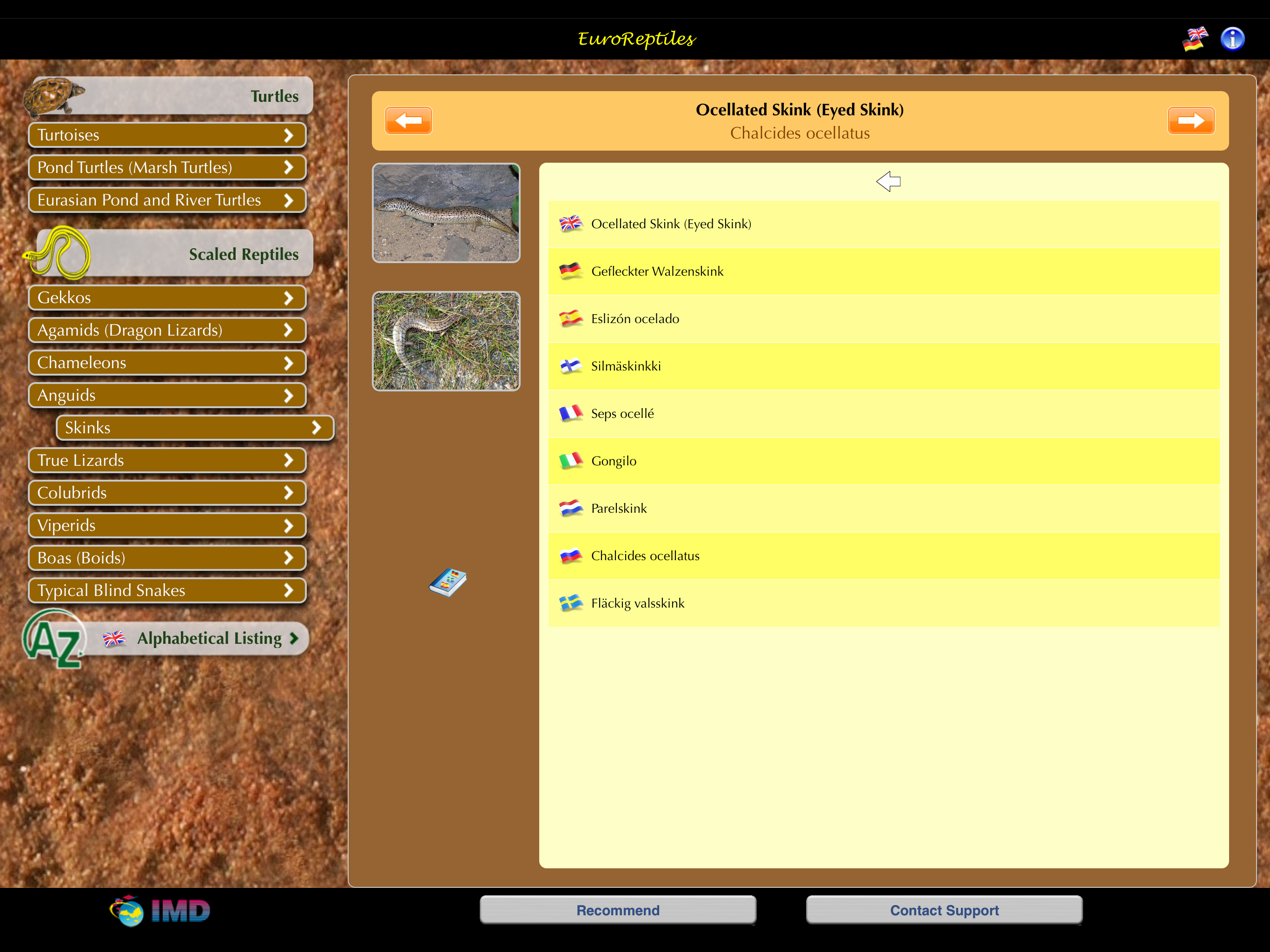Open the Turtoises category

click(x=167, y=135)
